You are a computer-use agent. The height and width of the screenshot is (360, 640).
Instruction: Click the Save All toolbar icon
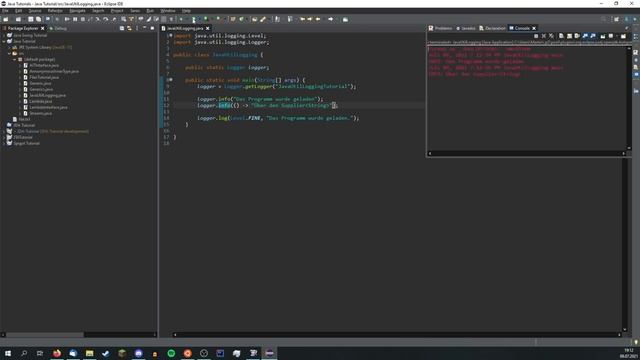click(x=38, y=19)
